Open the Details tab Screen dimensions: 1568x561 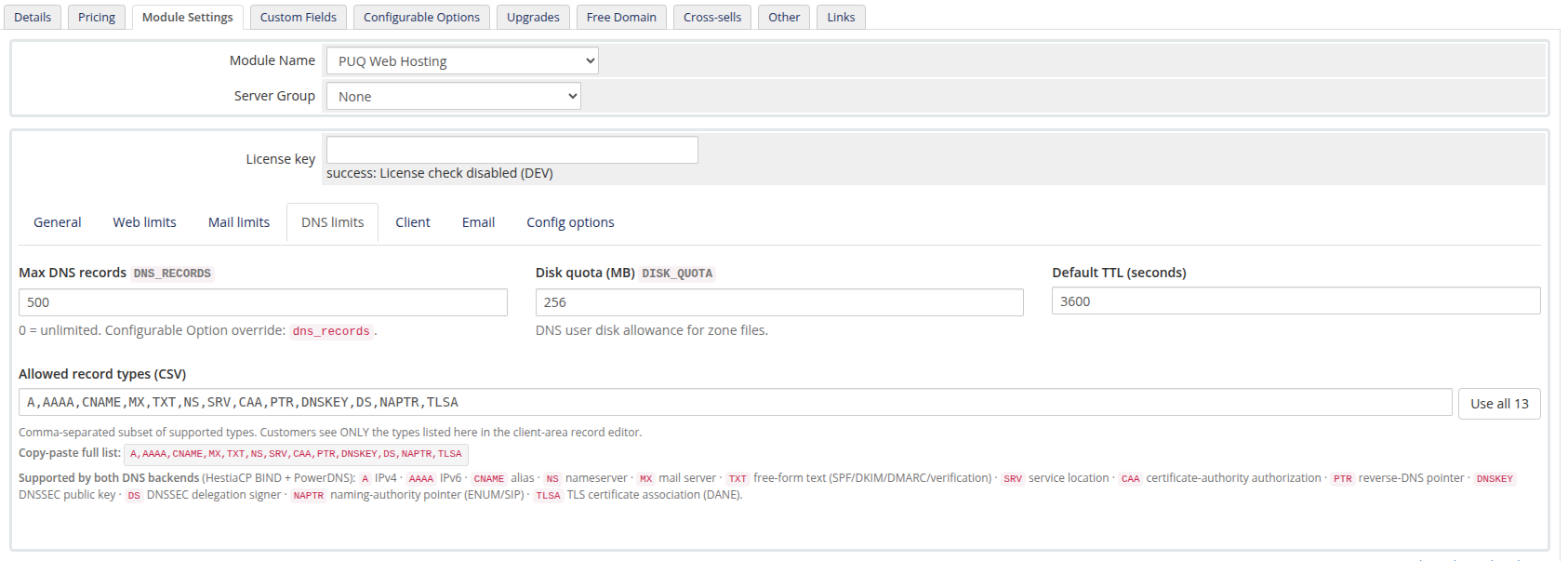click(x=33, y=17)
